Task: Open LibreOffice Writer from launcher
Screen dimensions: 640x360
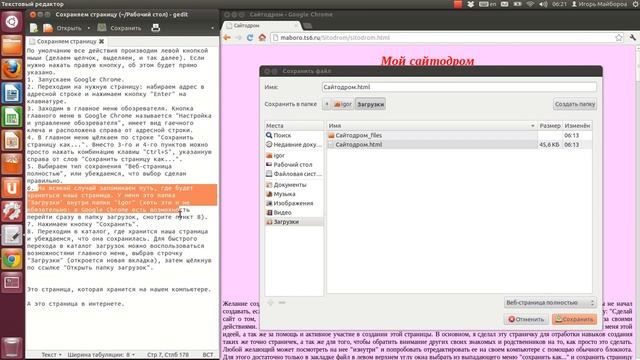Action: point(12,93)
